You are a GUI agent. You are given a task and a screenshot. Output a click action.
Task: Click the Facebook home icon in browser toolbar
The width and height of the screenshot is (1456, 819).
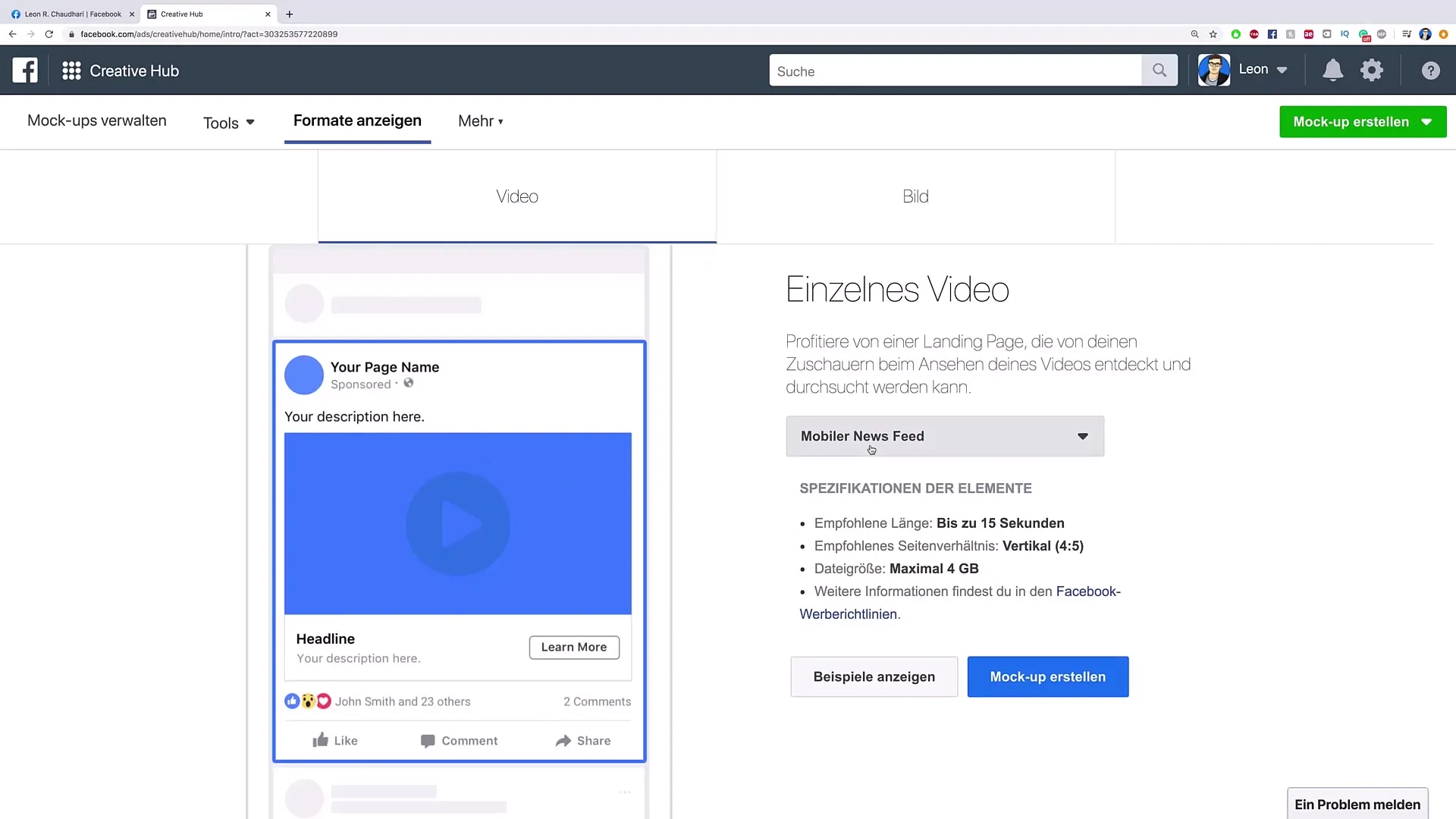coord(1272,34)
